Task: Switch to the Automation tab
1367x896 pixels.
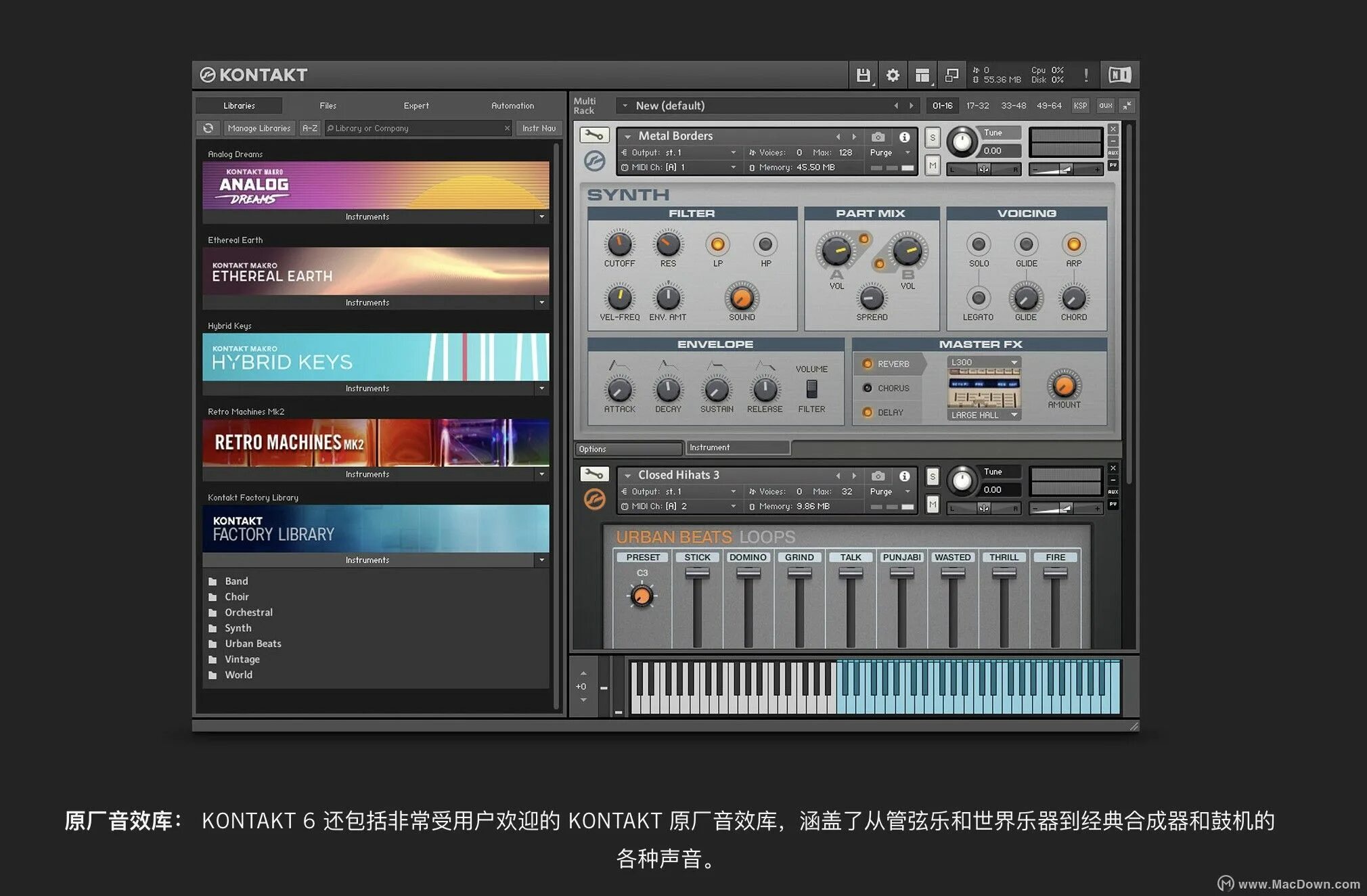Action: [x=512, y=106]
